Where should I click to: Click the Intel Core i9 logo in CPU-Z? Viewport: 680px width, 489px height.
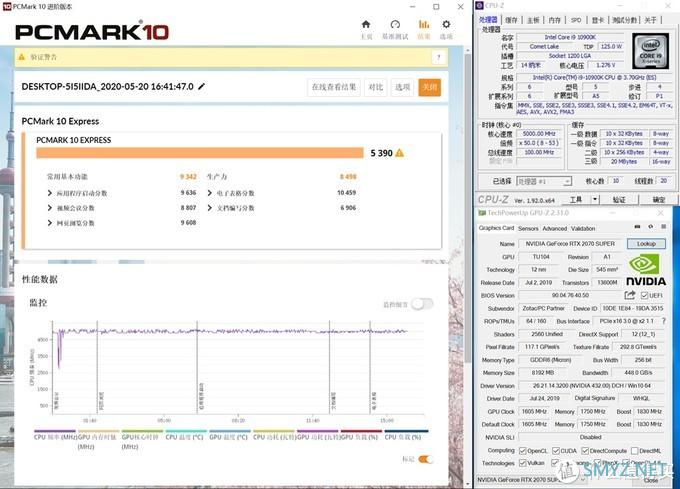click(650, 51)
